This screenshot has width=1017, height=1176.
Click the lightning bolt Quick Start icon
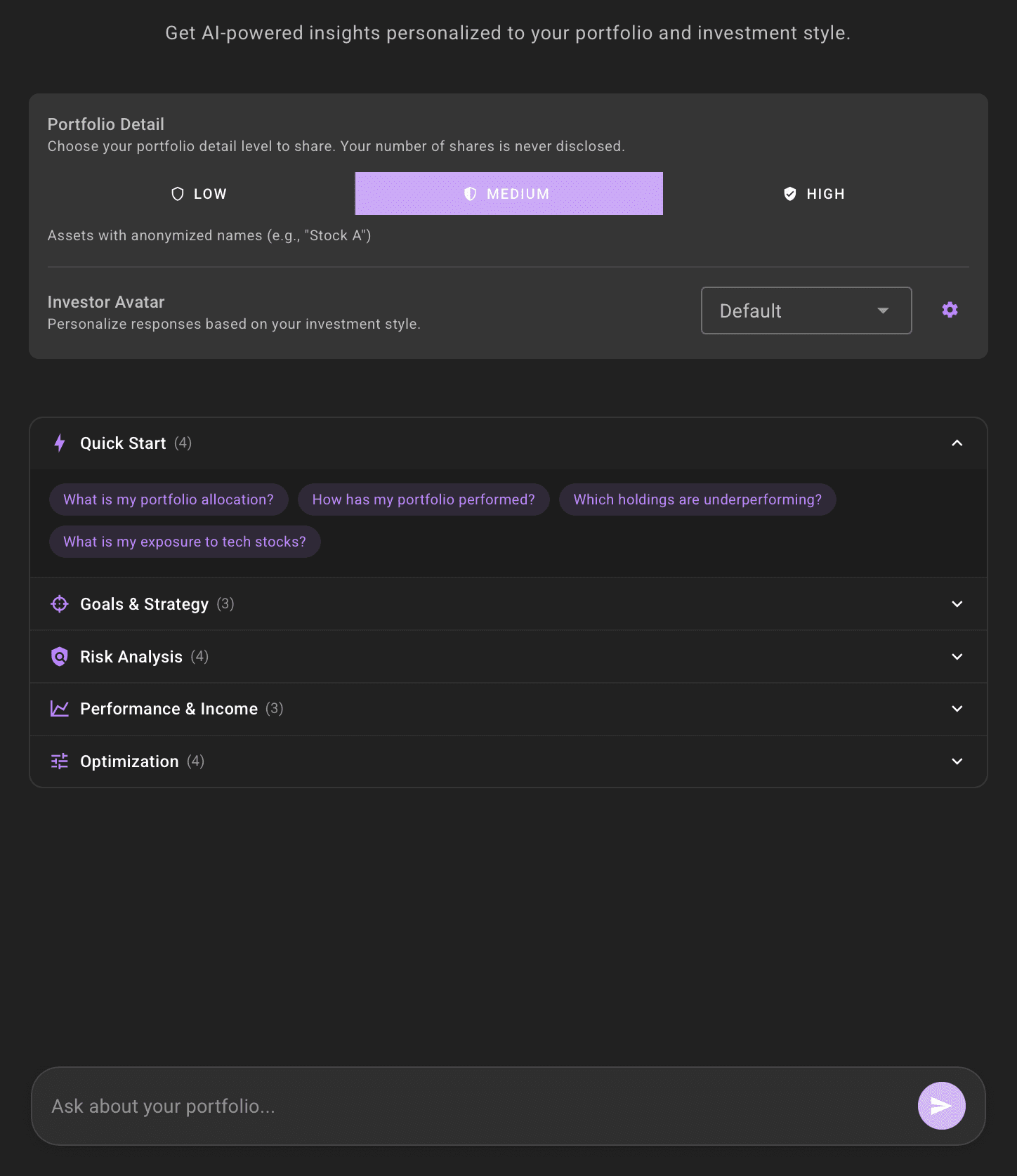[59, 443]
